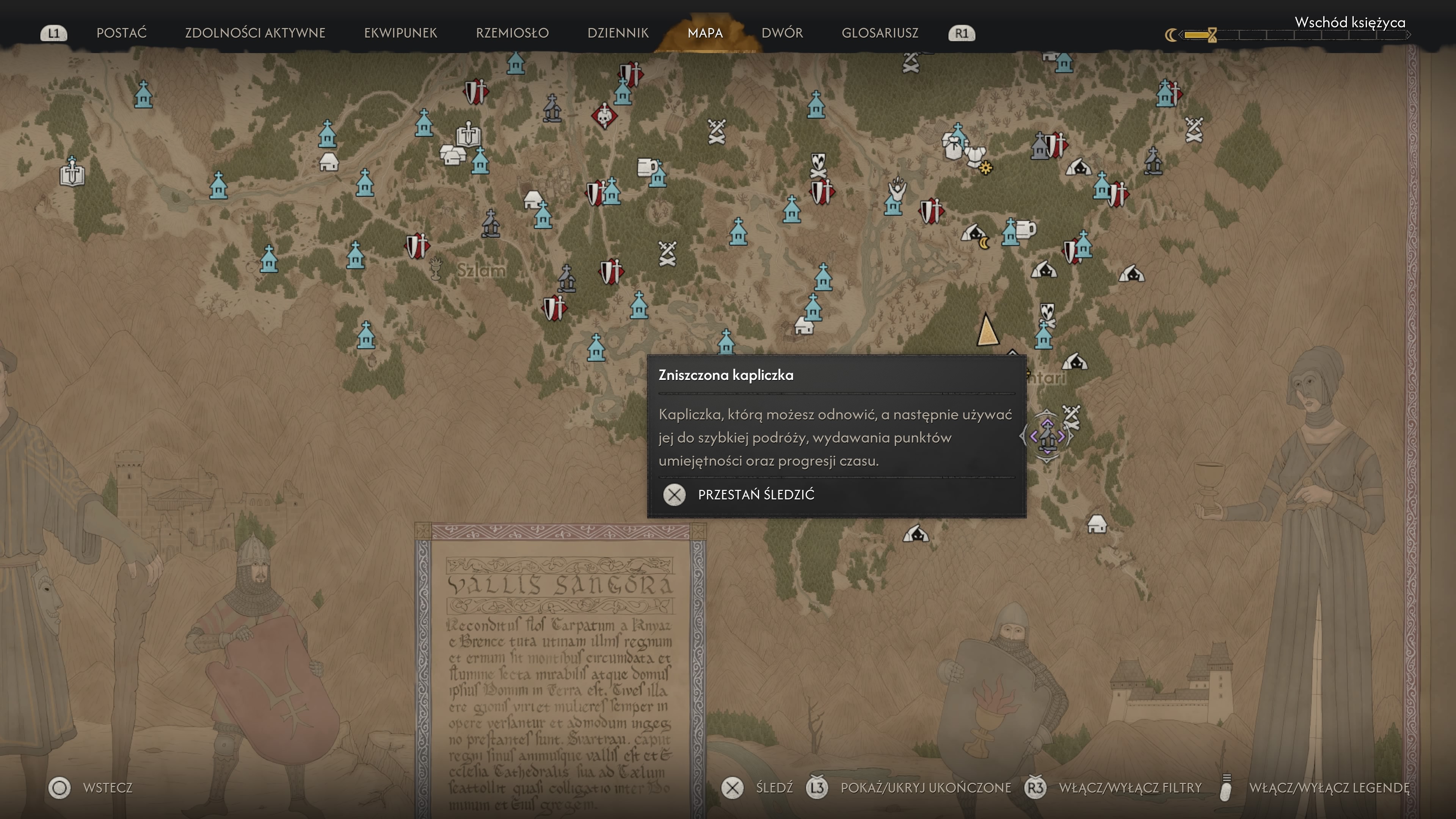This screenshot has height=819, width=1456.
Task: Click the yellow sun-shaped marker
Action: [x=986, y=168]
